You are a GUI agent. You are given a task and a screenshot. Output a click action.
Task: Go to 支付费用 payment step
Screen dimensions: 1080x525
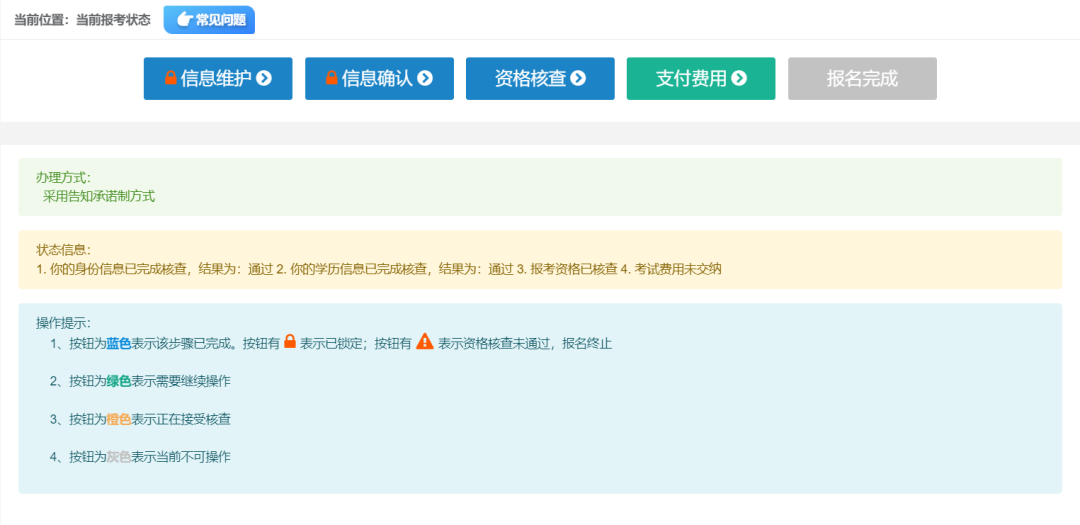tap(701, 79)
